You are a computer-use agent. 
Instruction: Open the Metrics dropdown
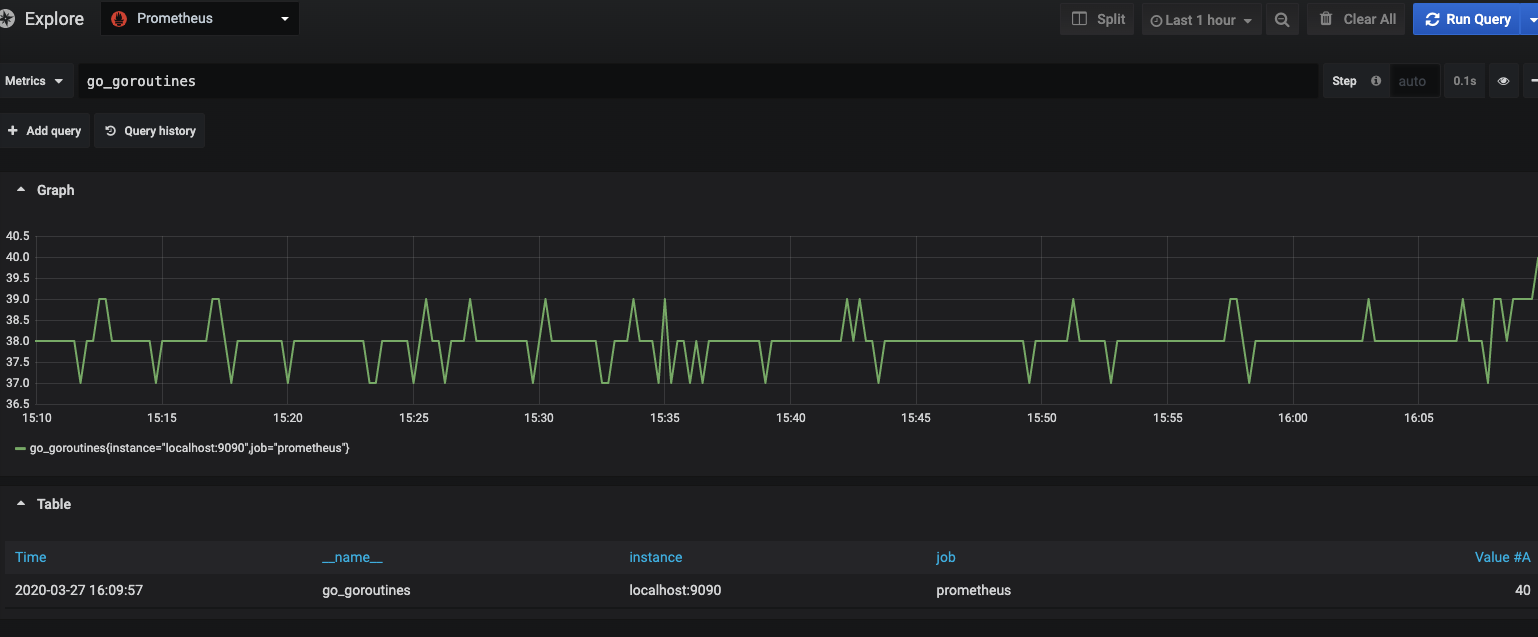coord(36,81)
